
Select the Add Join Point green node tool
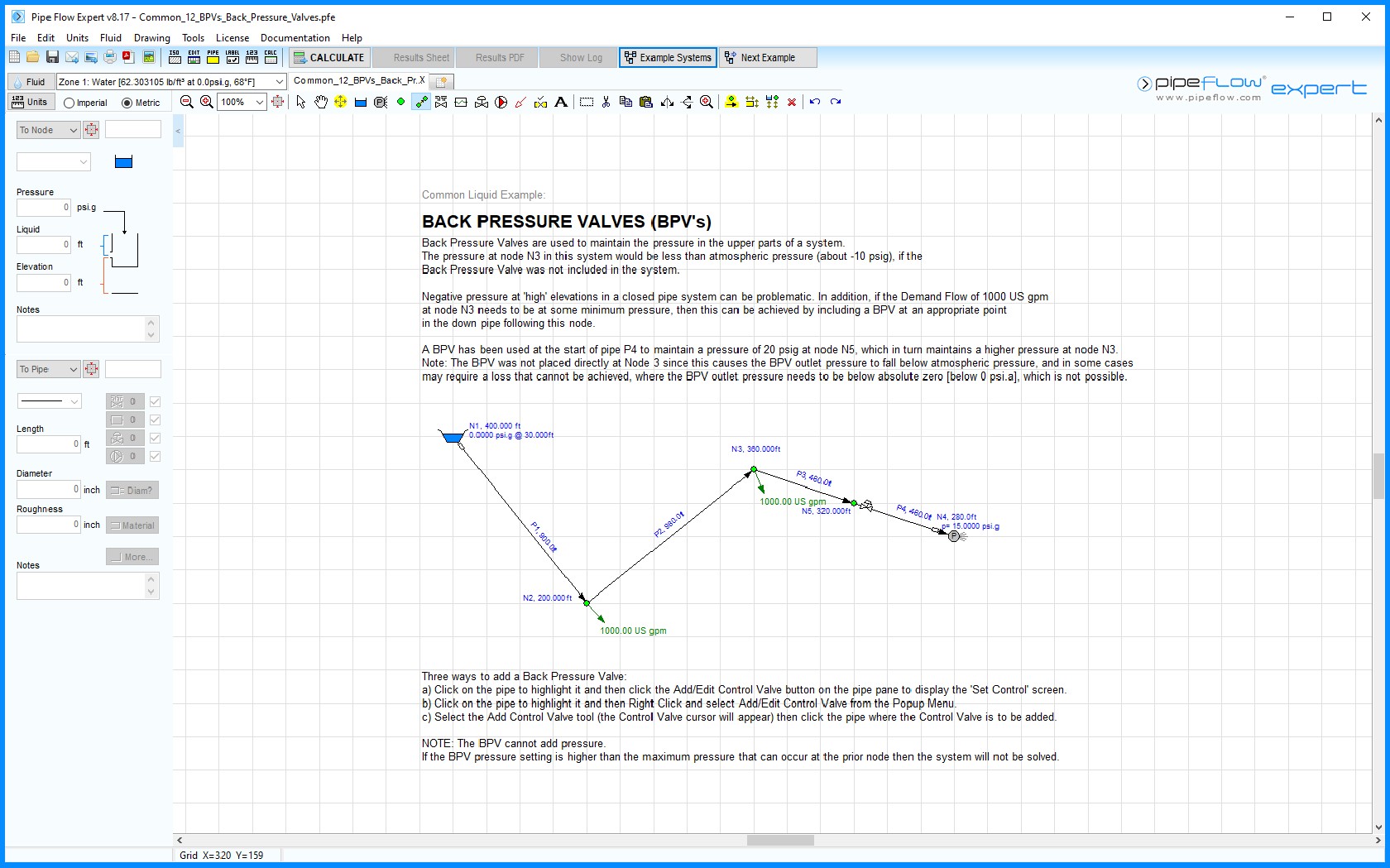[400, 102]
